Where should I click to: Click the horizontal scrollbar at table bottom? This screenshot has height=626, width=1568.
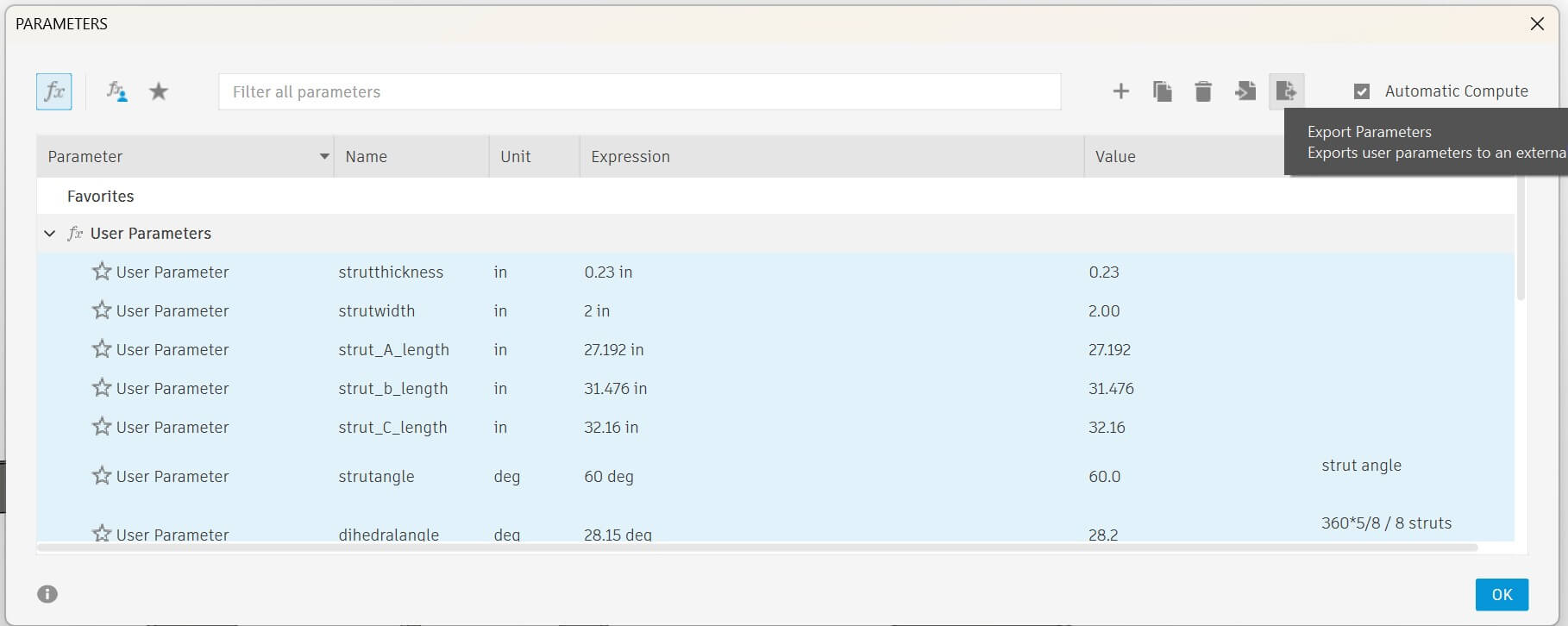click(757, 548)
